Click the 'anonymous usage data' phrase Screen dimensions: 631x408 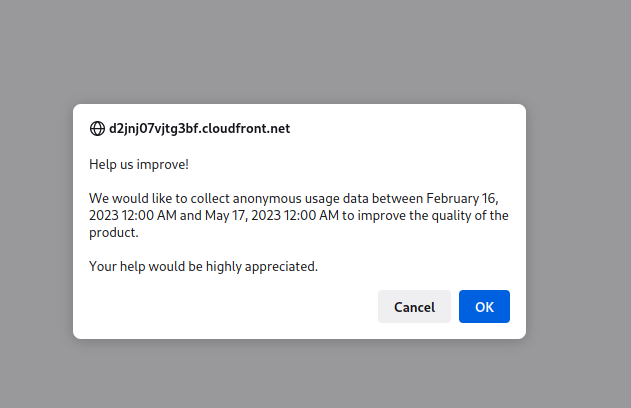[301, 199]
